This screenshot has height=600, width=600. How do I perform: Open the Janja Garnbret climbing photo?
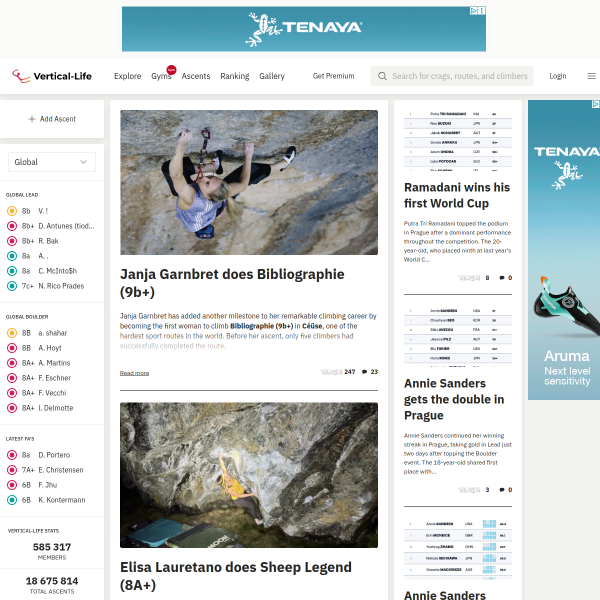coord(249,183)
